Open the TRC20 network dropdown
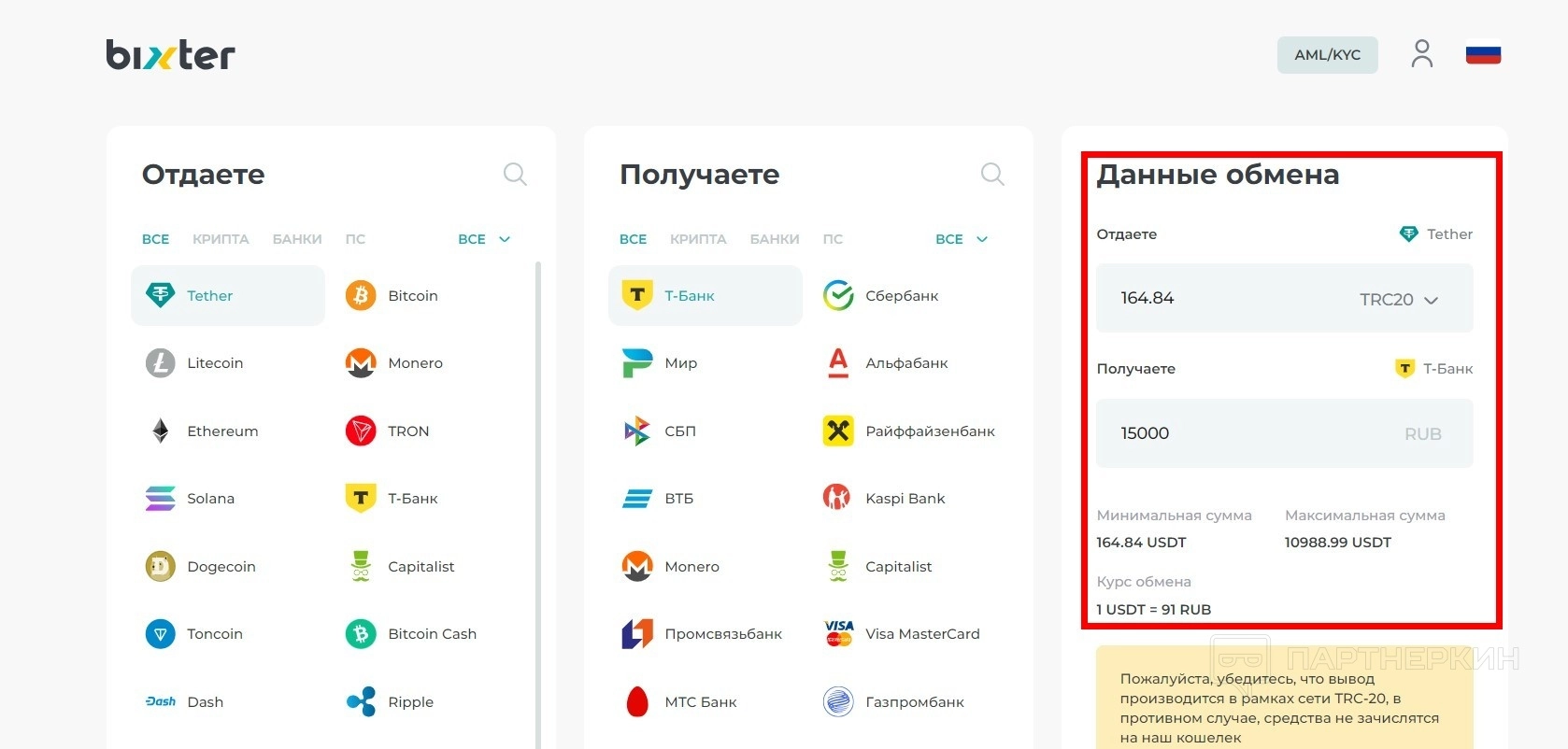 pos(1398,300)
